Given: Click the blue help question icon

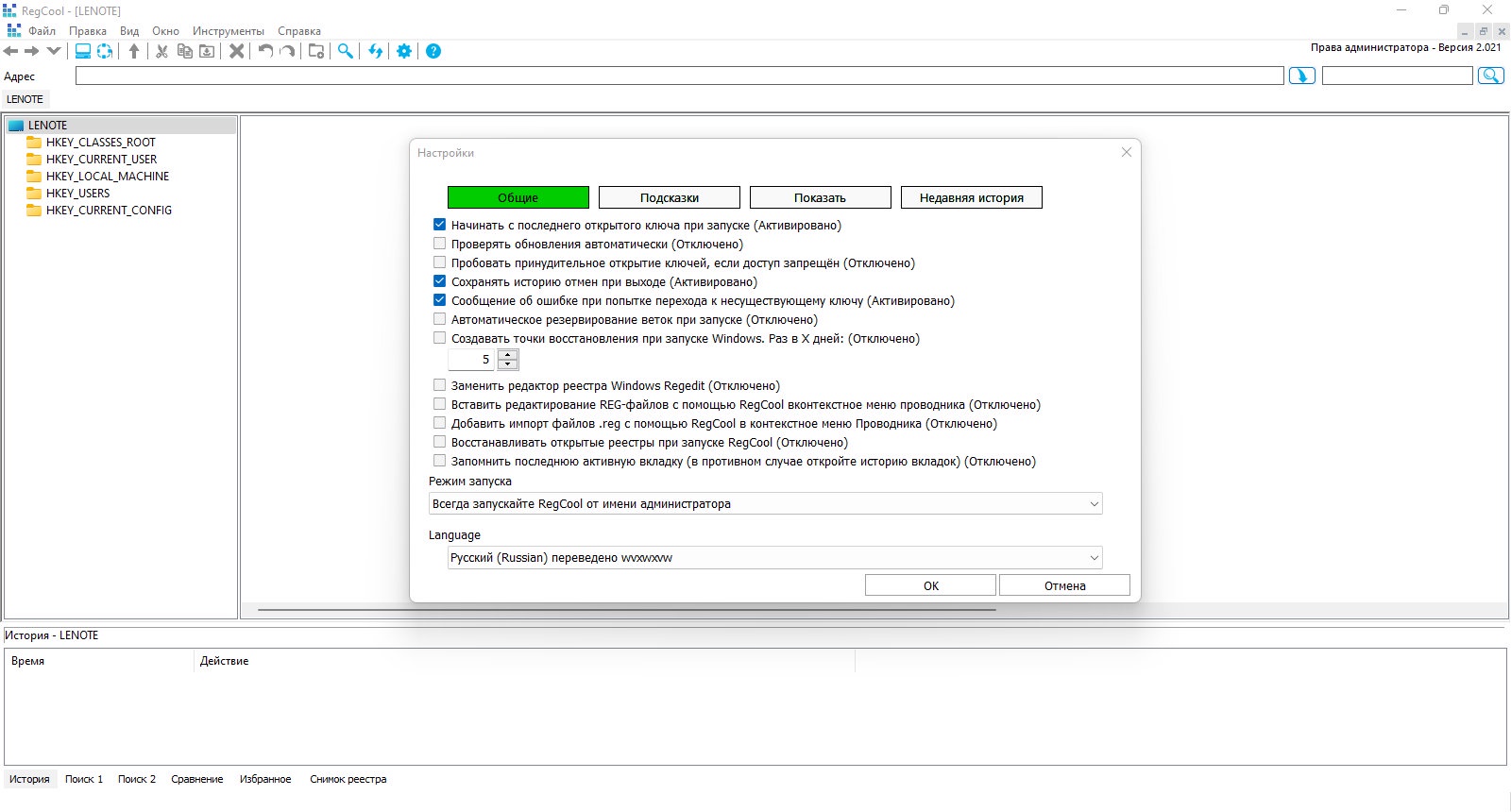Looking at the screenshot, I should [433, 51].
